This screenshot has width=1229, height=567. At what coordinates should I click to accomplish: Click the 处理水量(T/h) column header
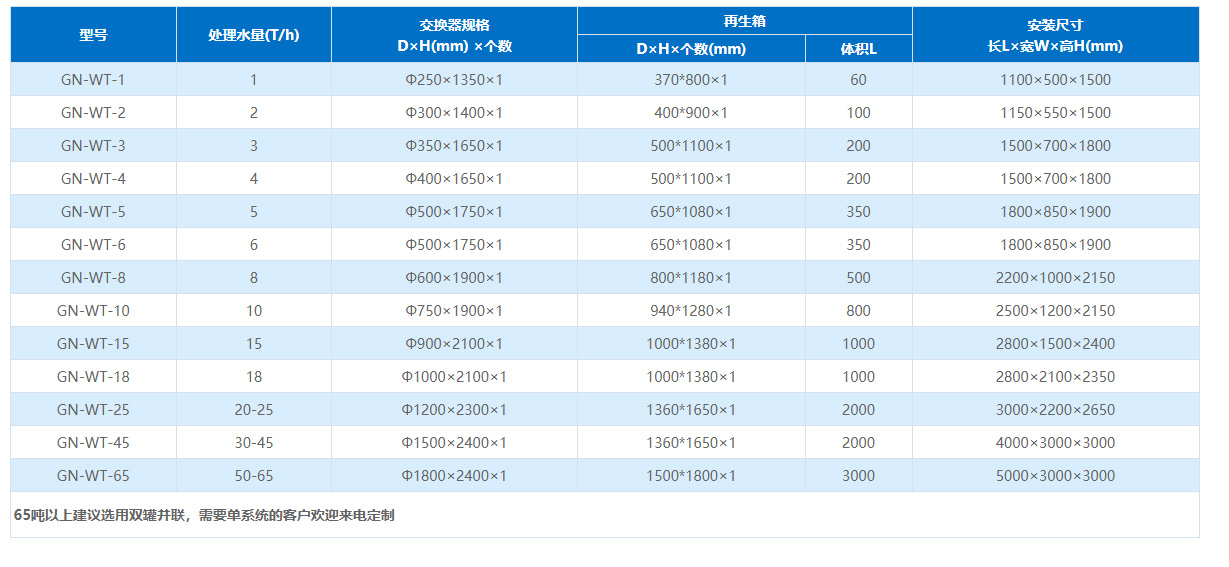[254, 35]
